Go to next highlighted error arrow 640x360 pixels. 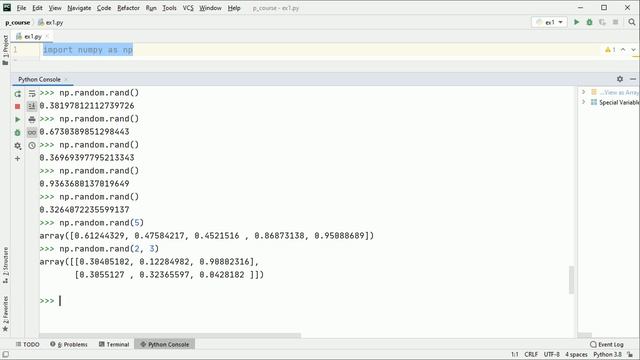coord(633,50)
